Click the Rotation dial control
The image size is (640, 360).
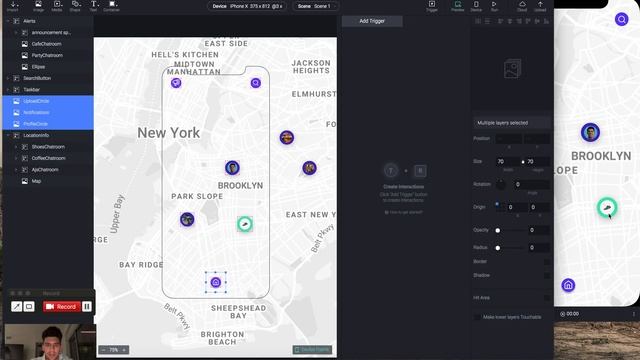(501, 184)
